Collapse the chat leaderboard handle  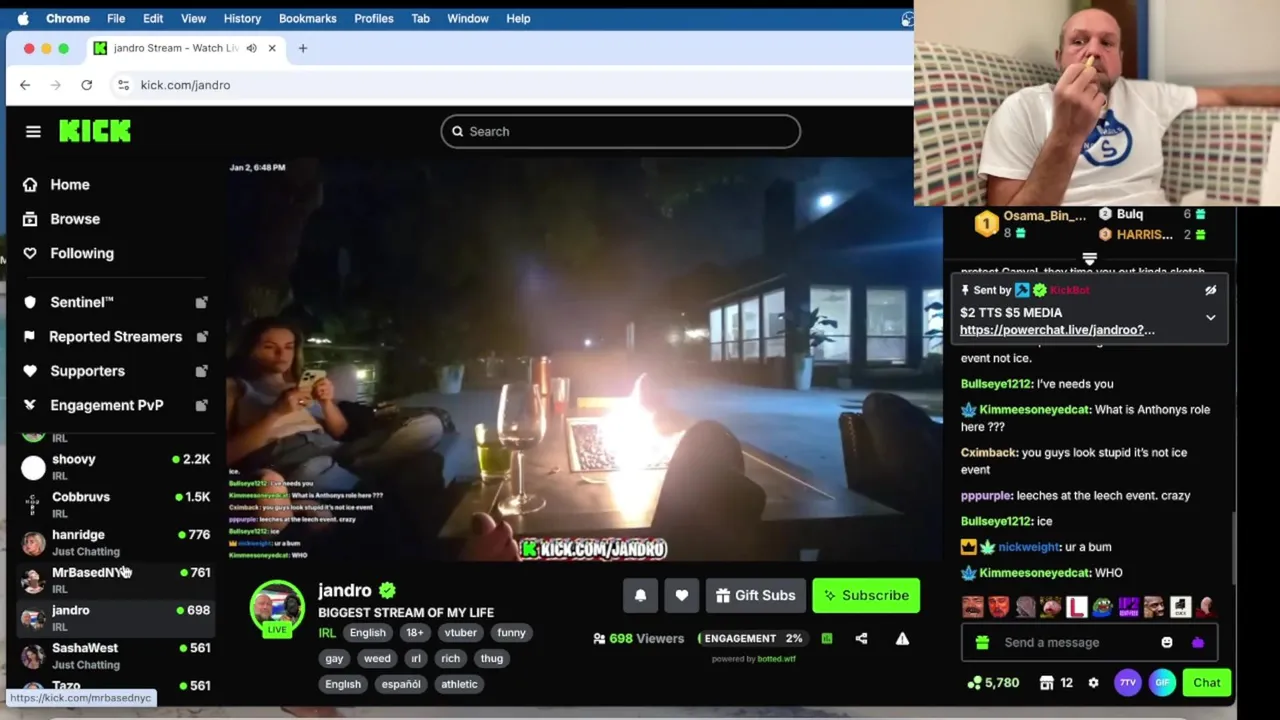(1089, 258)
